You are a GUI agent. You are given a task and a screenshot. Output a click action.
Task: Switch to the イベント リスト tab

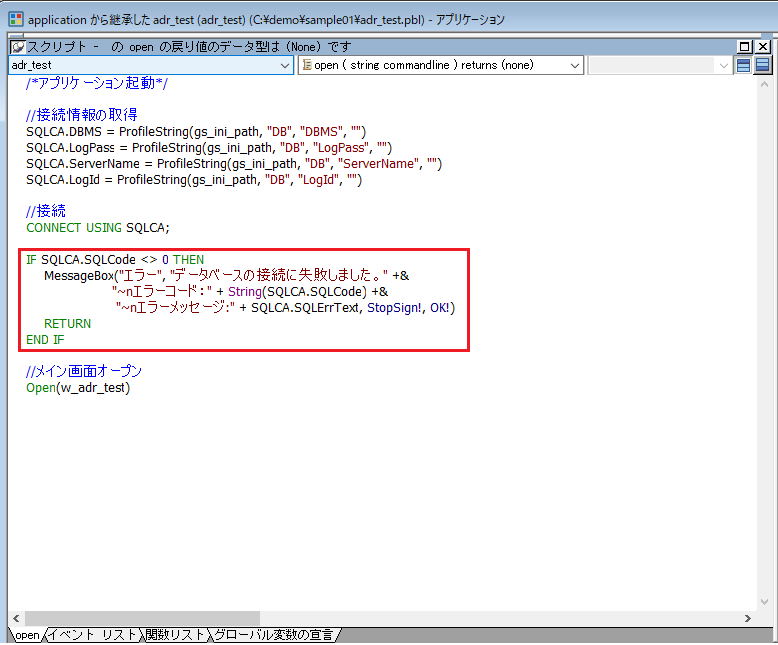point(93,635)
